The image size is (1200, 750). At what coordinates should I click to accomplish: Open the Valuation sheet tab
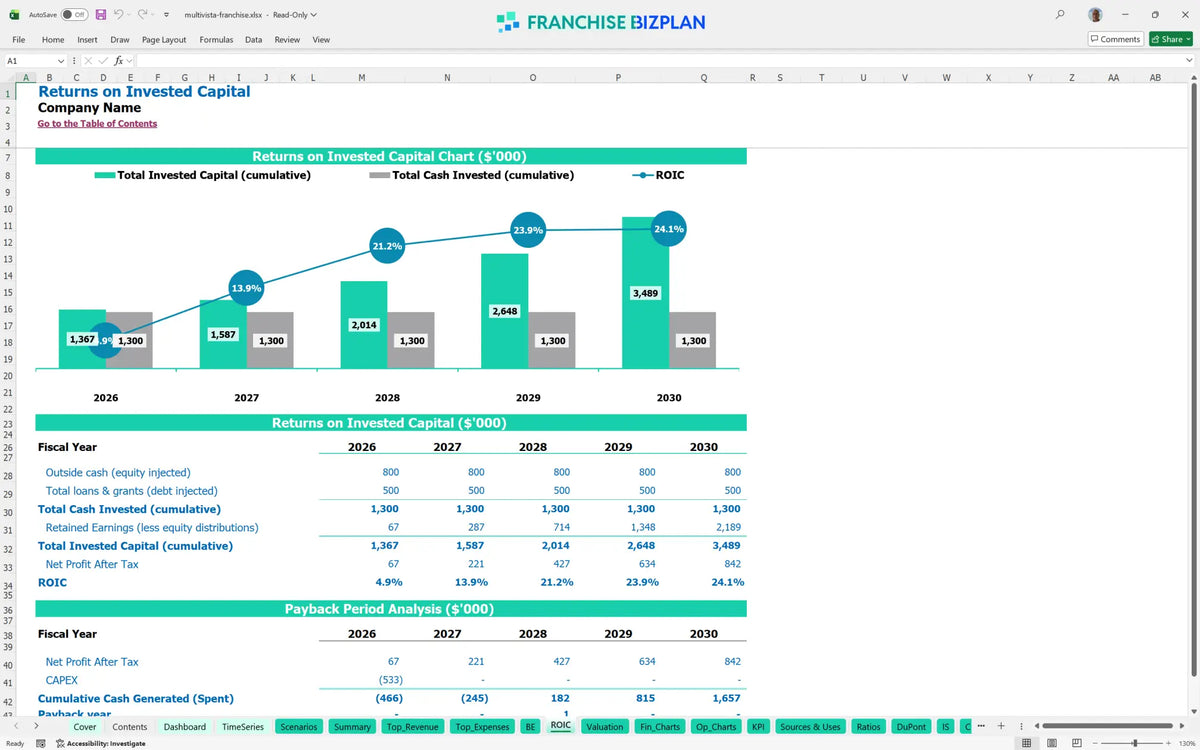pyautogui.click(x=605, y=727)
